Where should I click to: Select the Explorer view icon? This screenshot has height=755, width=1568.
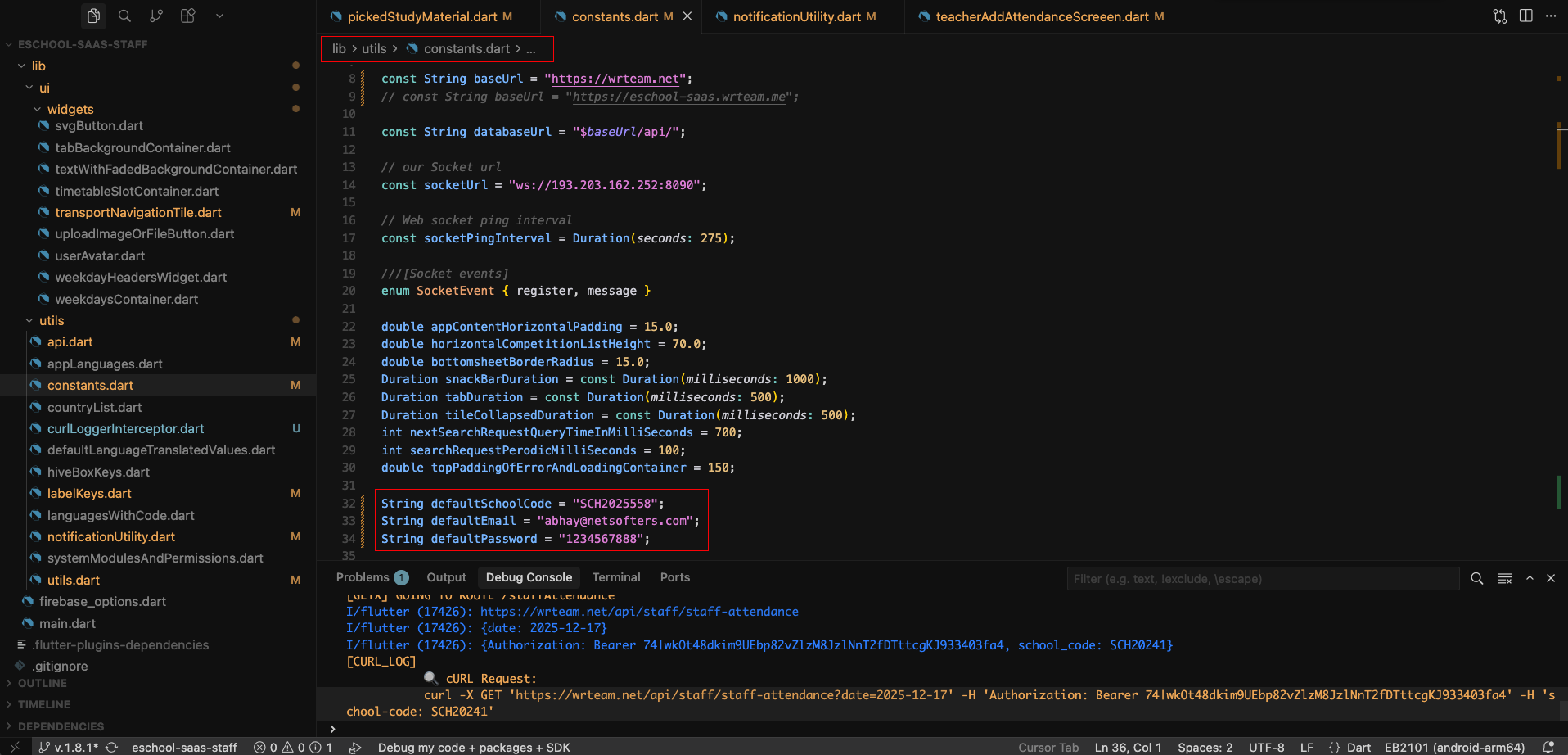click(93, 16)
